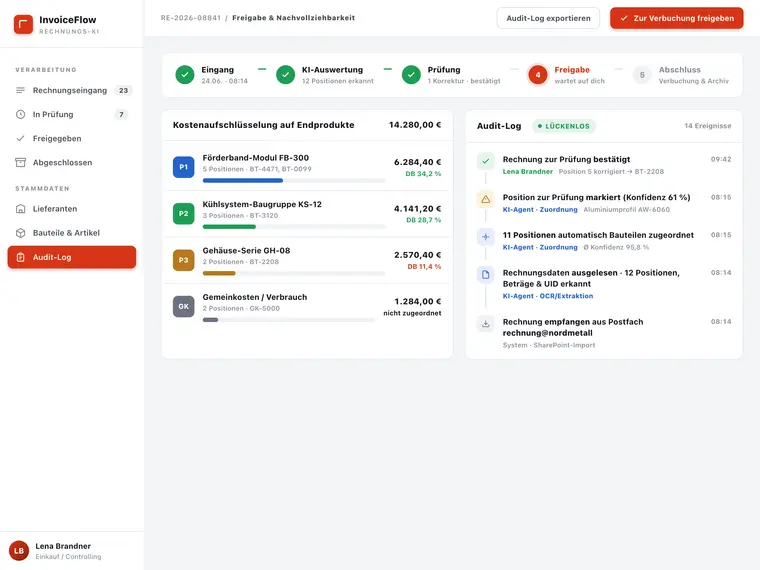Click the blue sparkle auto-assign event icon

[x=486, y=237]
